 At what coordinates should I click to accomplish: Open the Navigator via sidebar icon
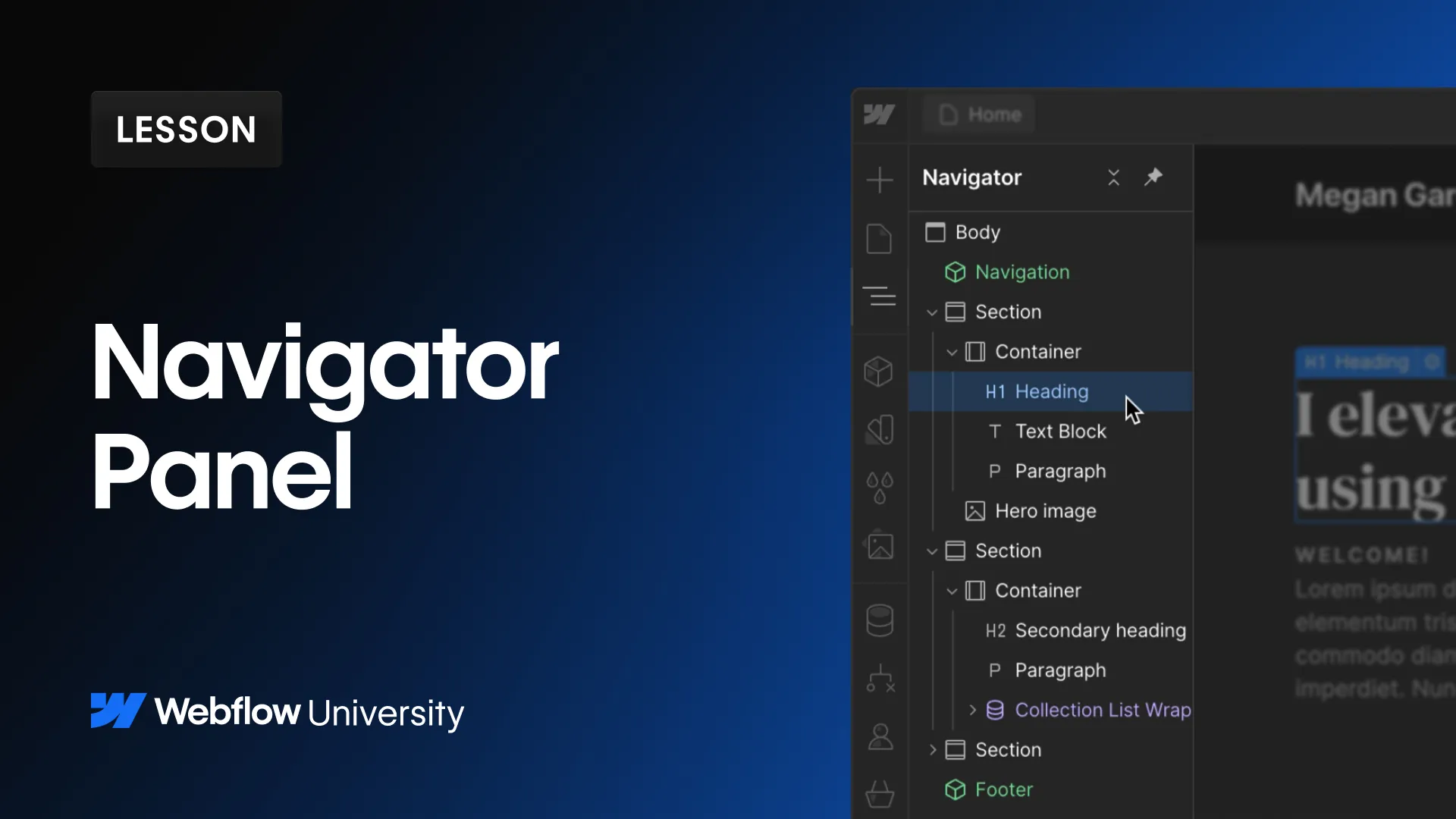pos(880,296)
